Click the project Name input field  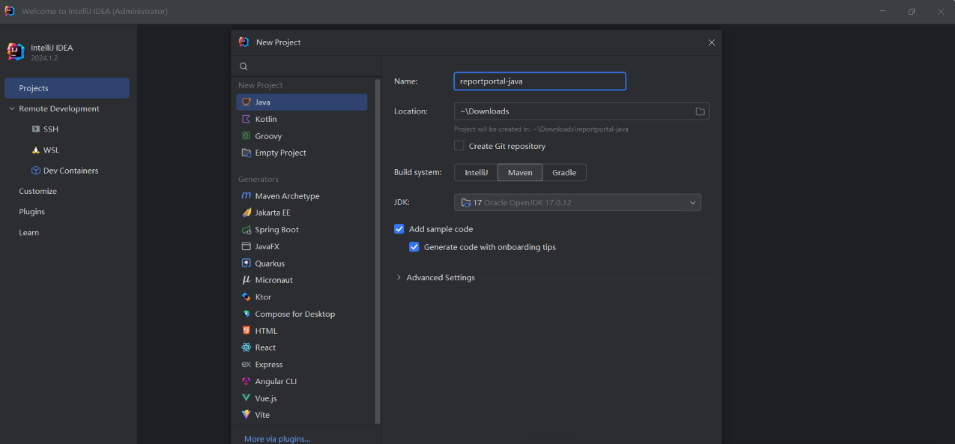[x=540, y=81]
